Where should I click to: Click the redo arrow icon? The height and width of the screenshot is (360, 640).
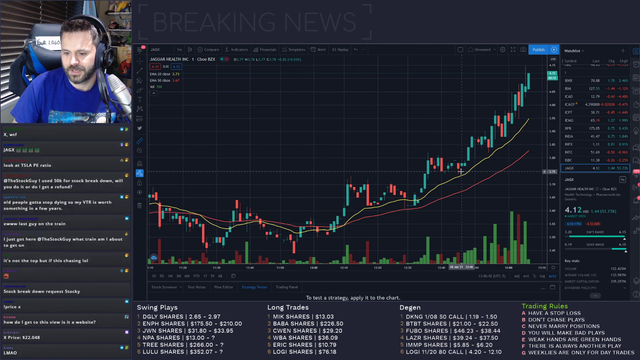[x=363, y=50]
